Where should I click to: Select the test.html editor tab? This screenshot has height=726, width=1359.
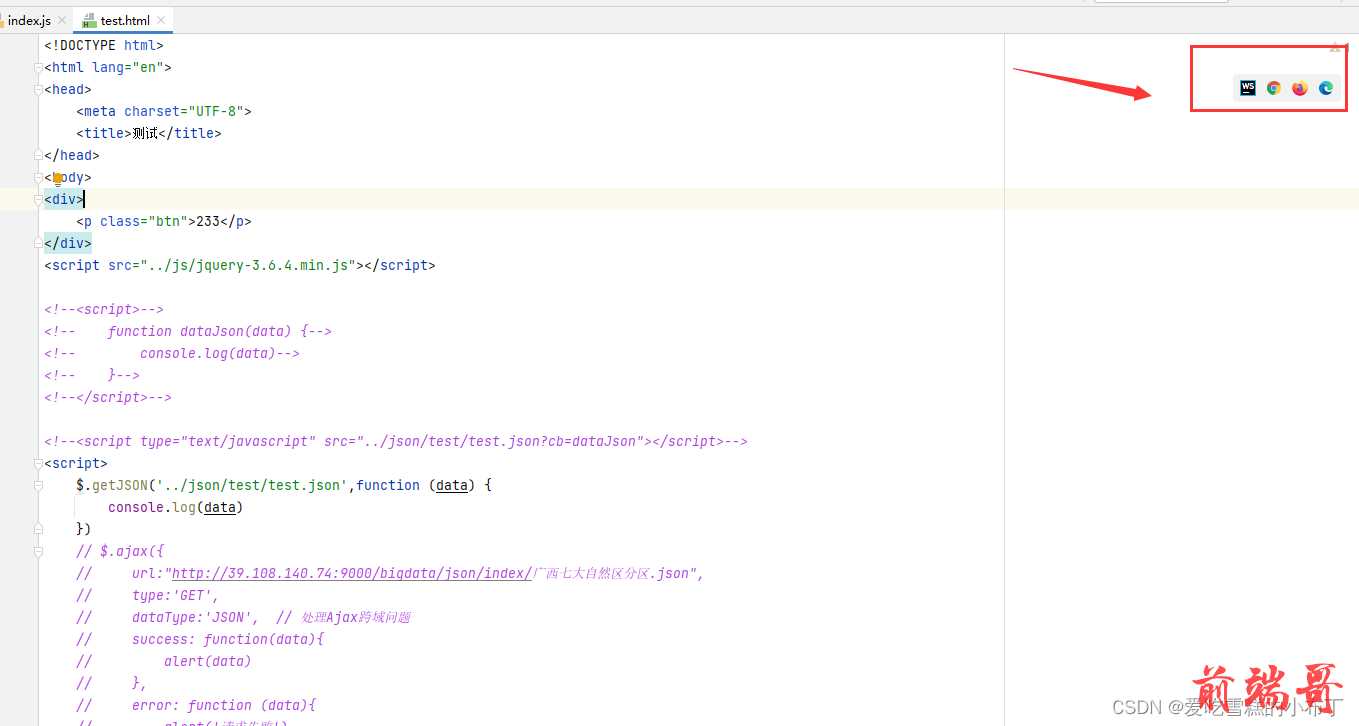pyautogui.click(x=125, y=20)
